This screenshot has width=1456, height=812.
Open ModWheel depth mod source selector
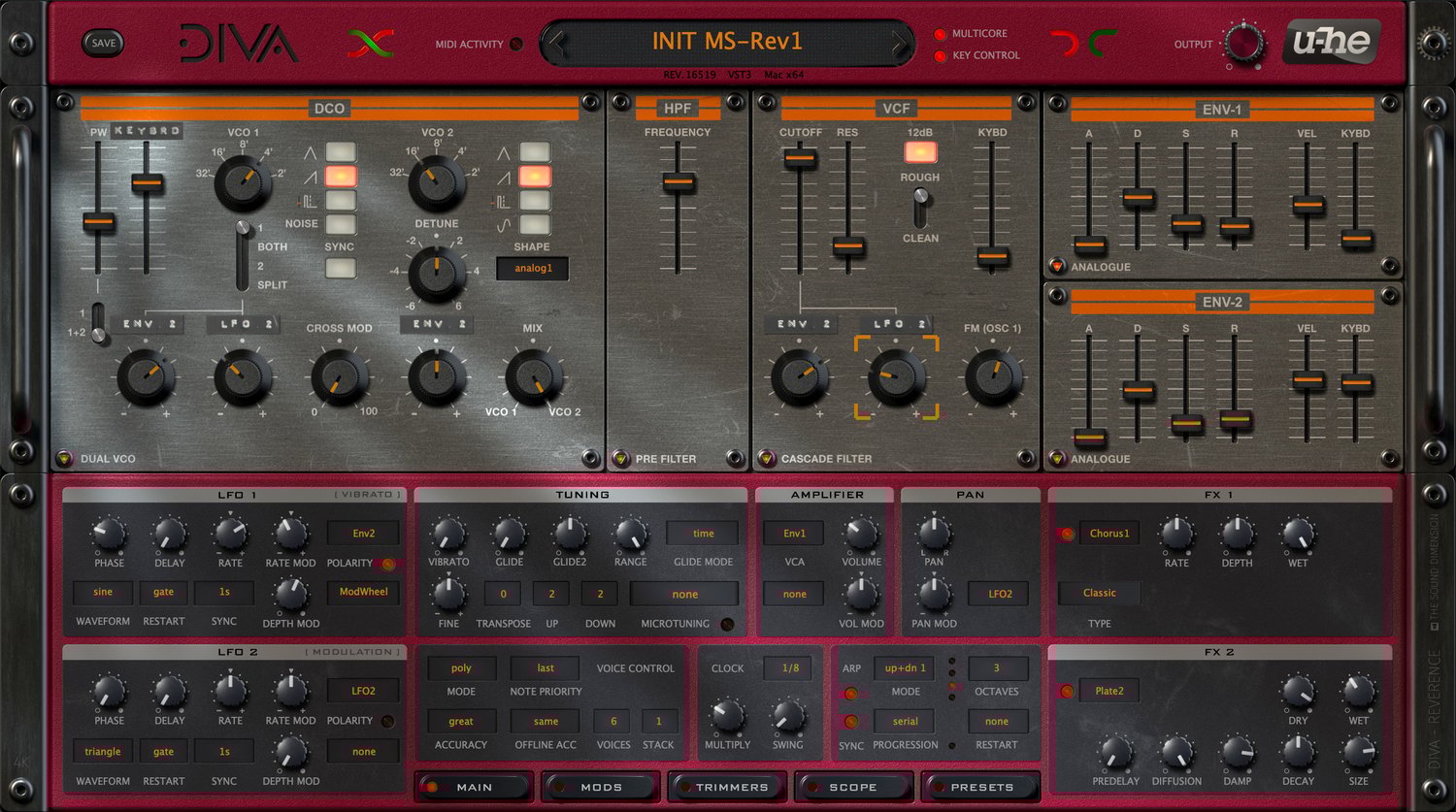(x=363, y=592)
